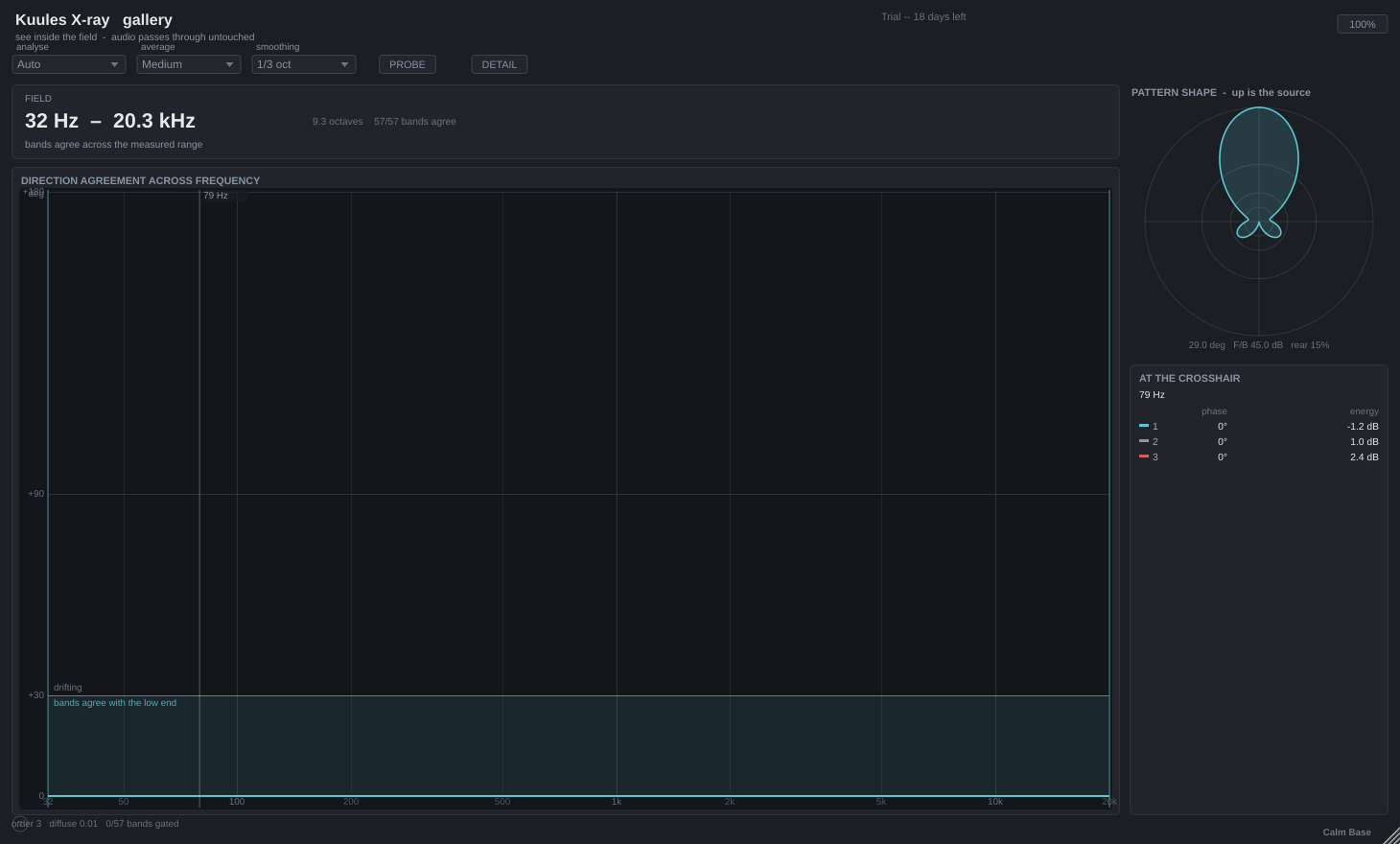Click 'bands agree with the low end' label
1400x844 pixels.
[x=115, y=703]
